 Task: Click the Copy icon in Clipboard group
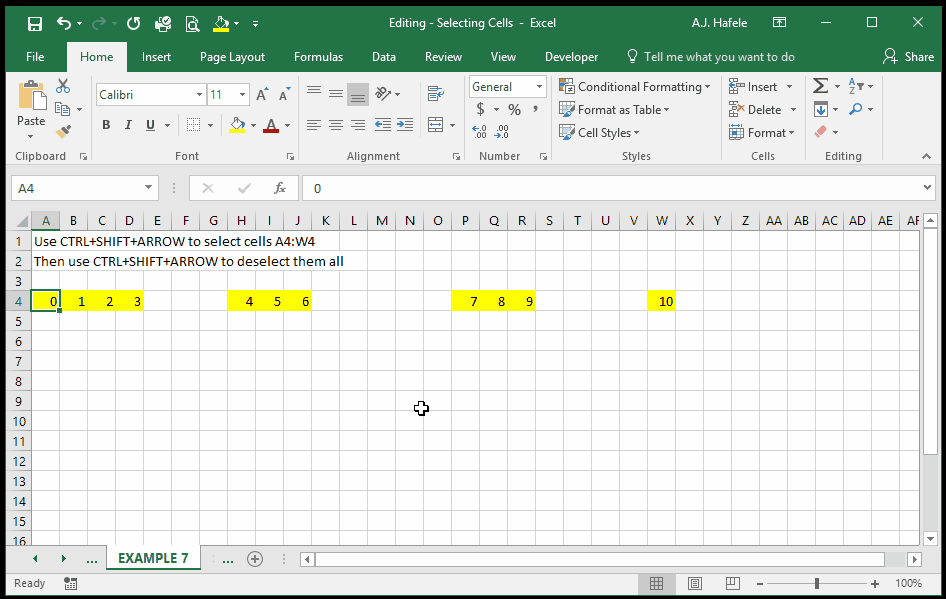[x=62, y=109]
